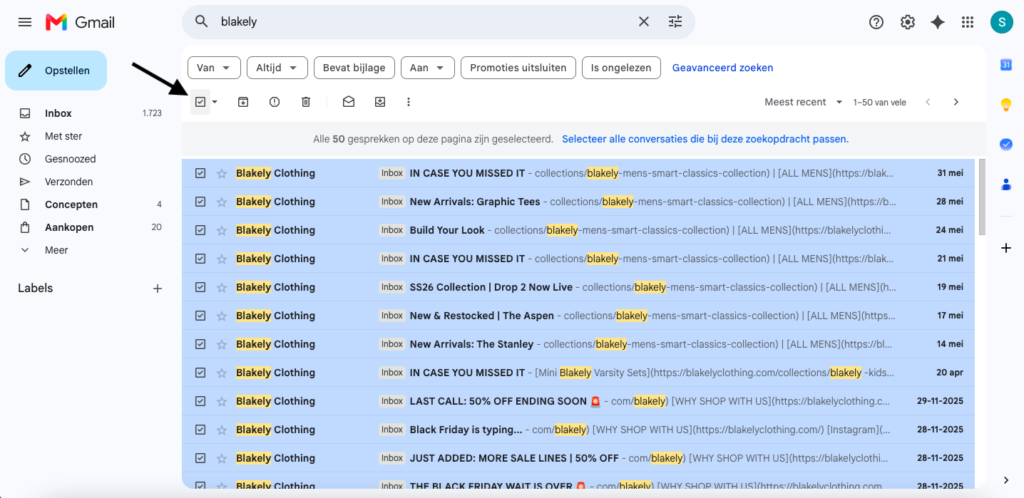Apply Is ongelezen filter
1024x498 pixels.
tap(621, 67)
